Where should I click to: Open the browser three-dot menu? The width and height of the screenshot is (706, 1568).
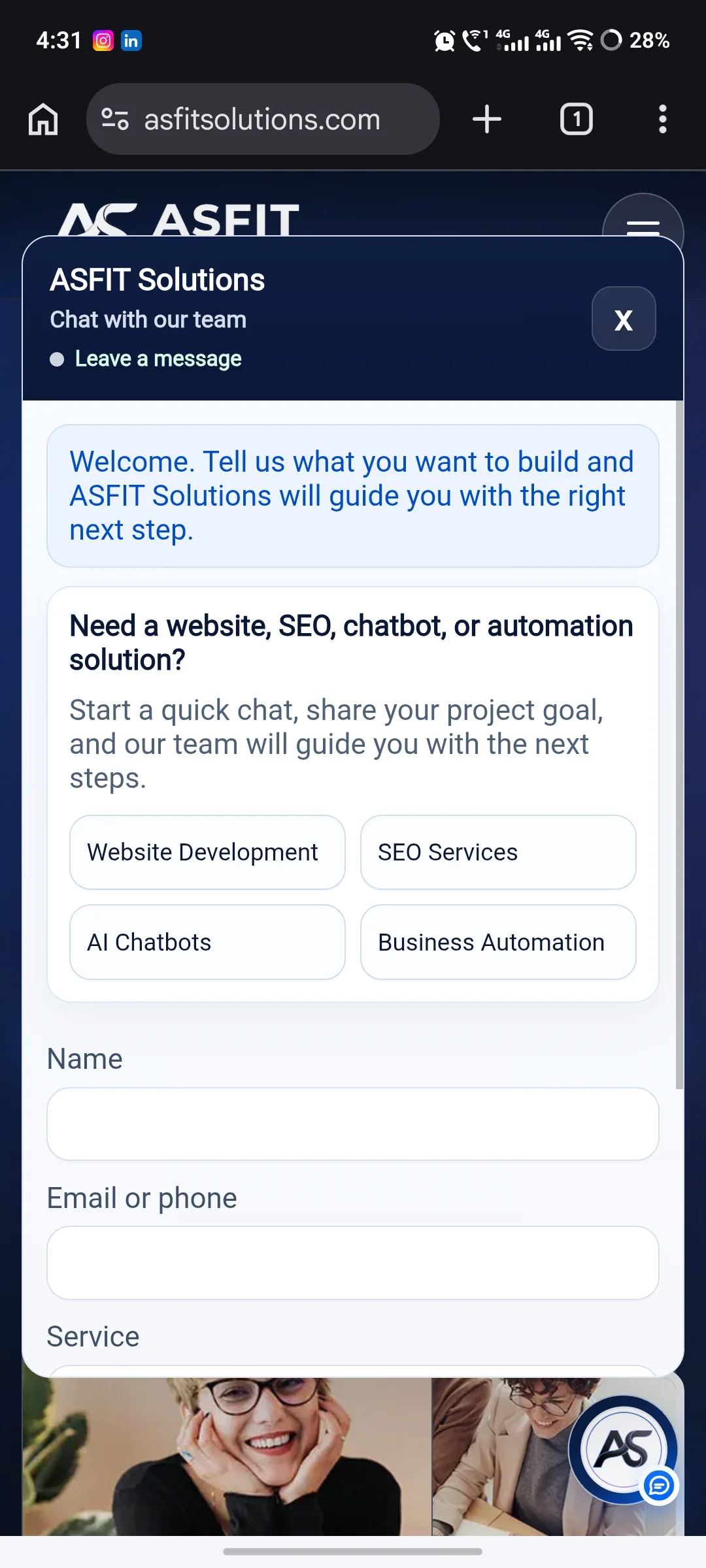pyautogui.click(x=663, y=119)
